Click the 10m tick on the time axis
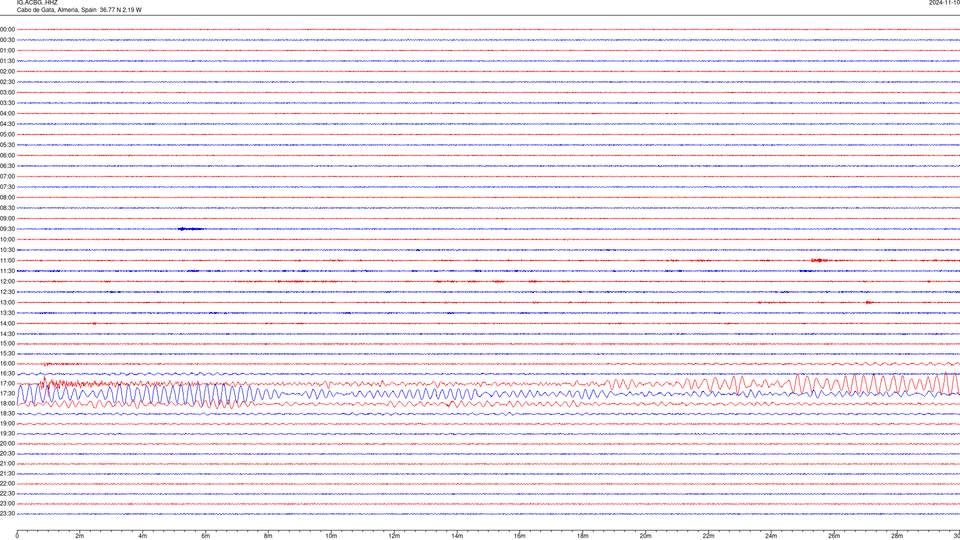Image resolution: width=960 pixels, height=540 pixels. pos(331,536)
